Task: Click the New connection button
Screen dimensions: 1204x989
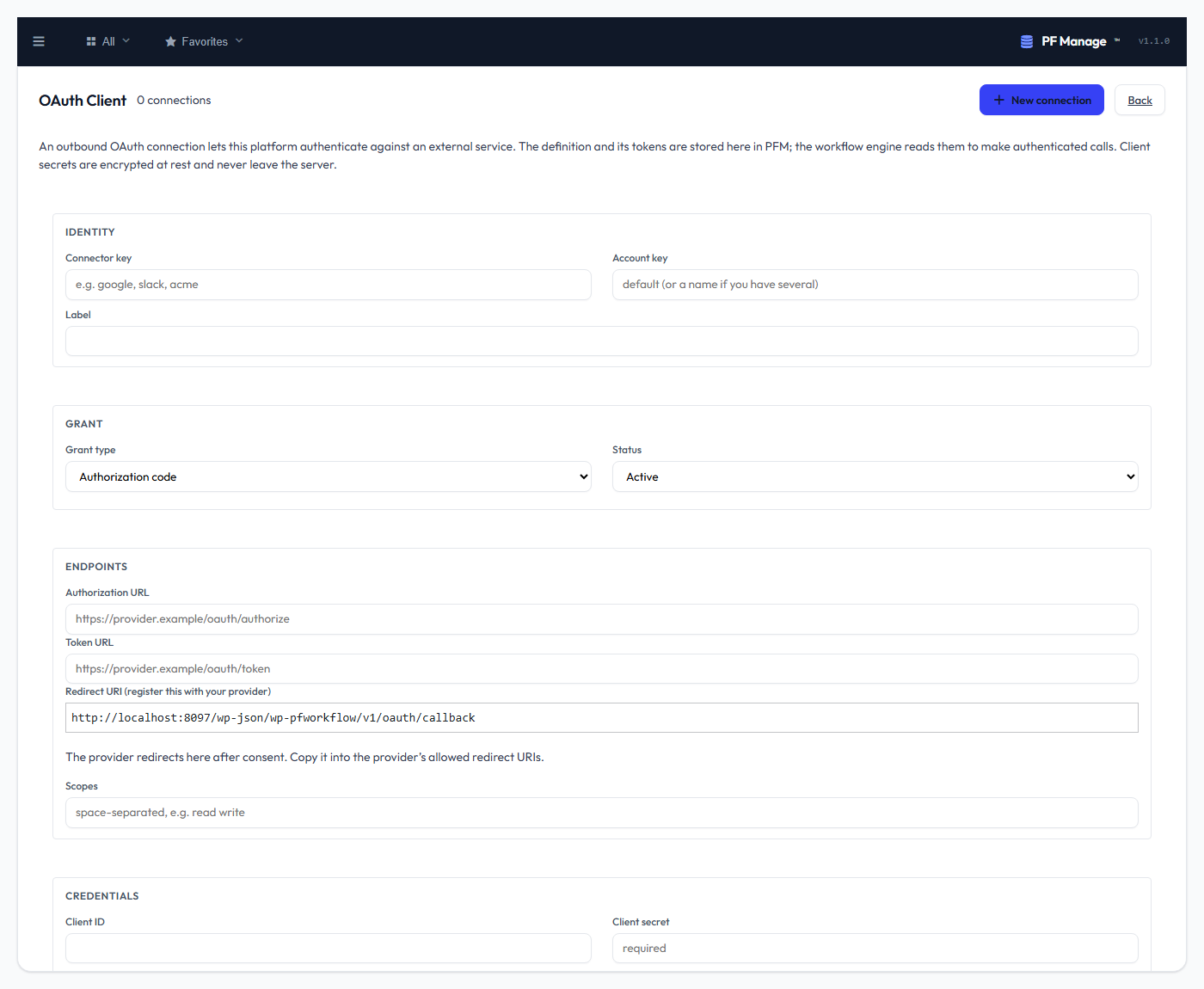Action: pos(1041,100)
